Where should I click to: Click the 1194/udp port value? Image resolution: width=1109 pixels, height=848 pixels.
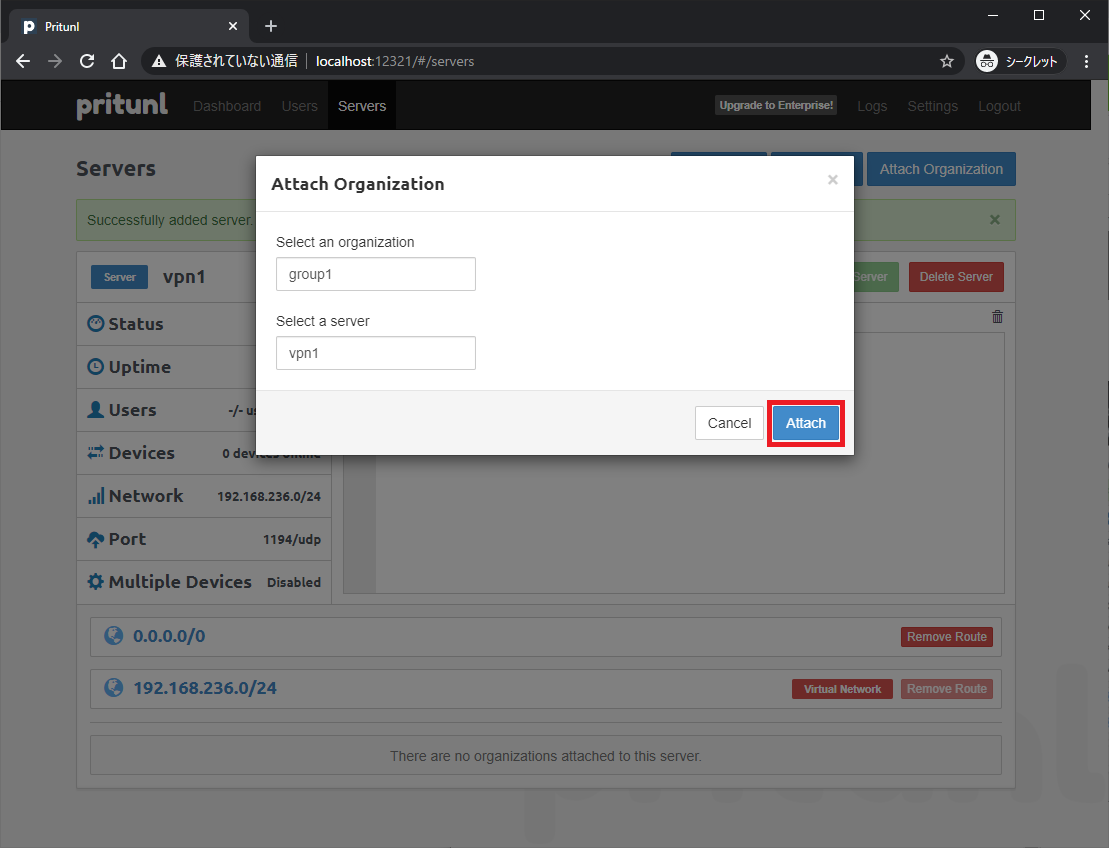pos(291,540)
